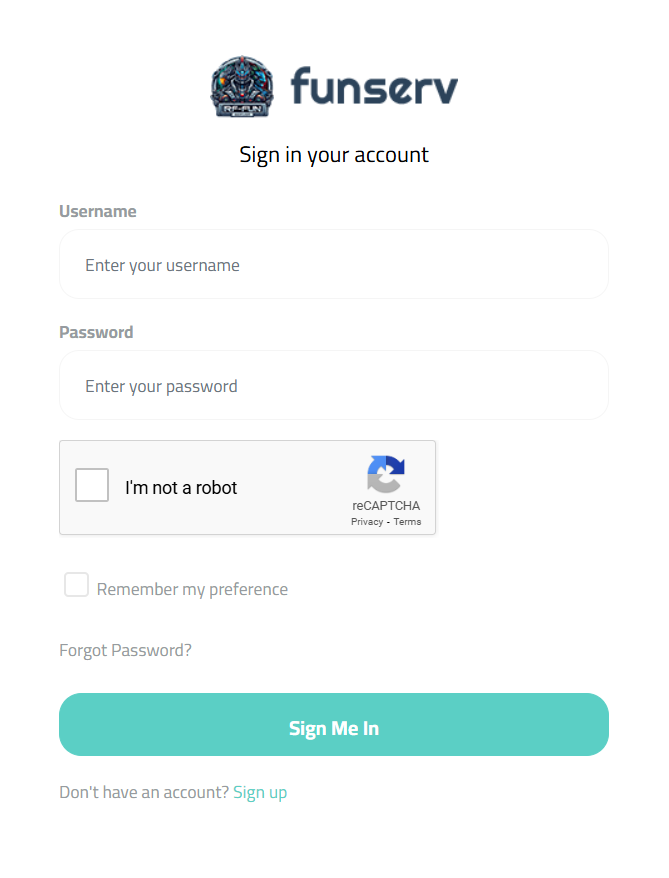Check the I'm not a robot box
Screen dimensions: 669x878
click(92, 485)
